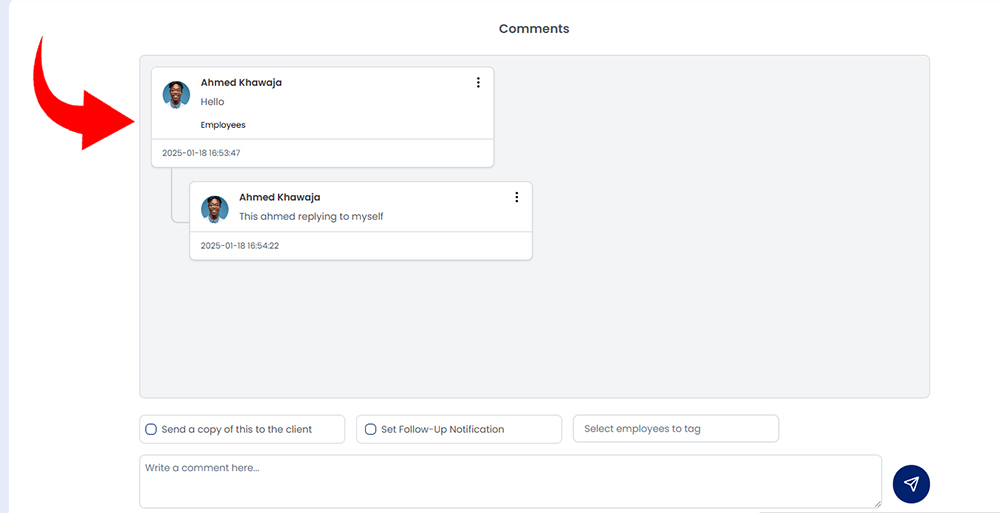Click the avatar on the reply comment
The height and width of the screenshot is (513, 1000).
(x=215, y=209)
